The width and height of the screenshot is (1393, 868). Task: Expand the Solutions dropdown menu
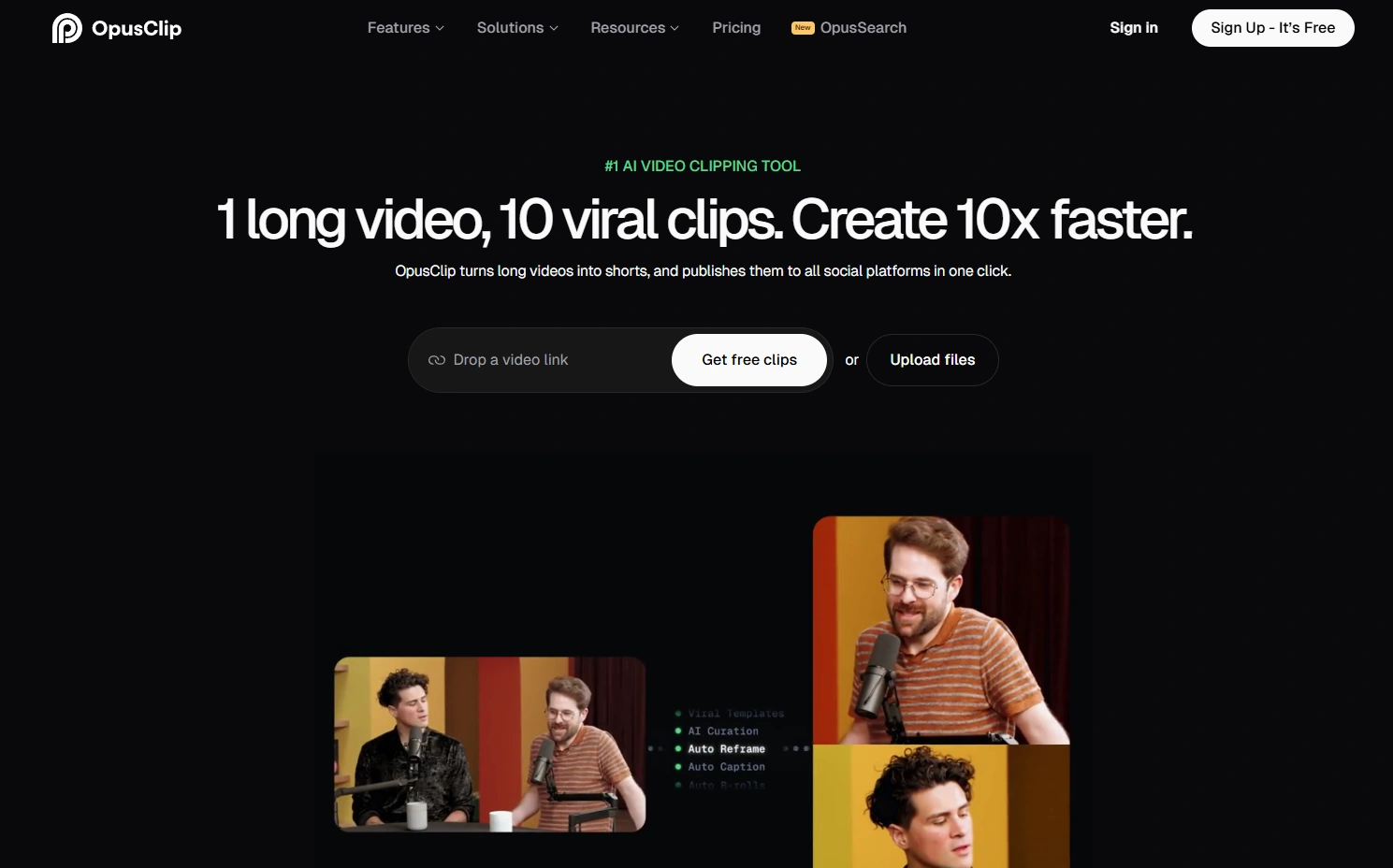517,28
